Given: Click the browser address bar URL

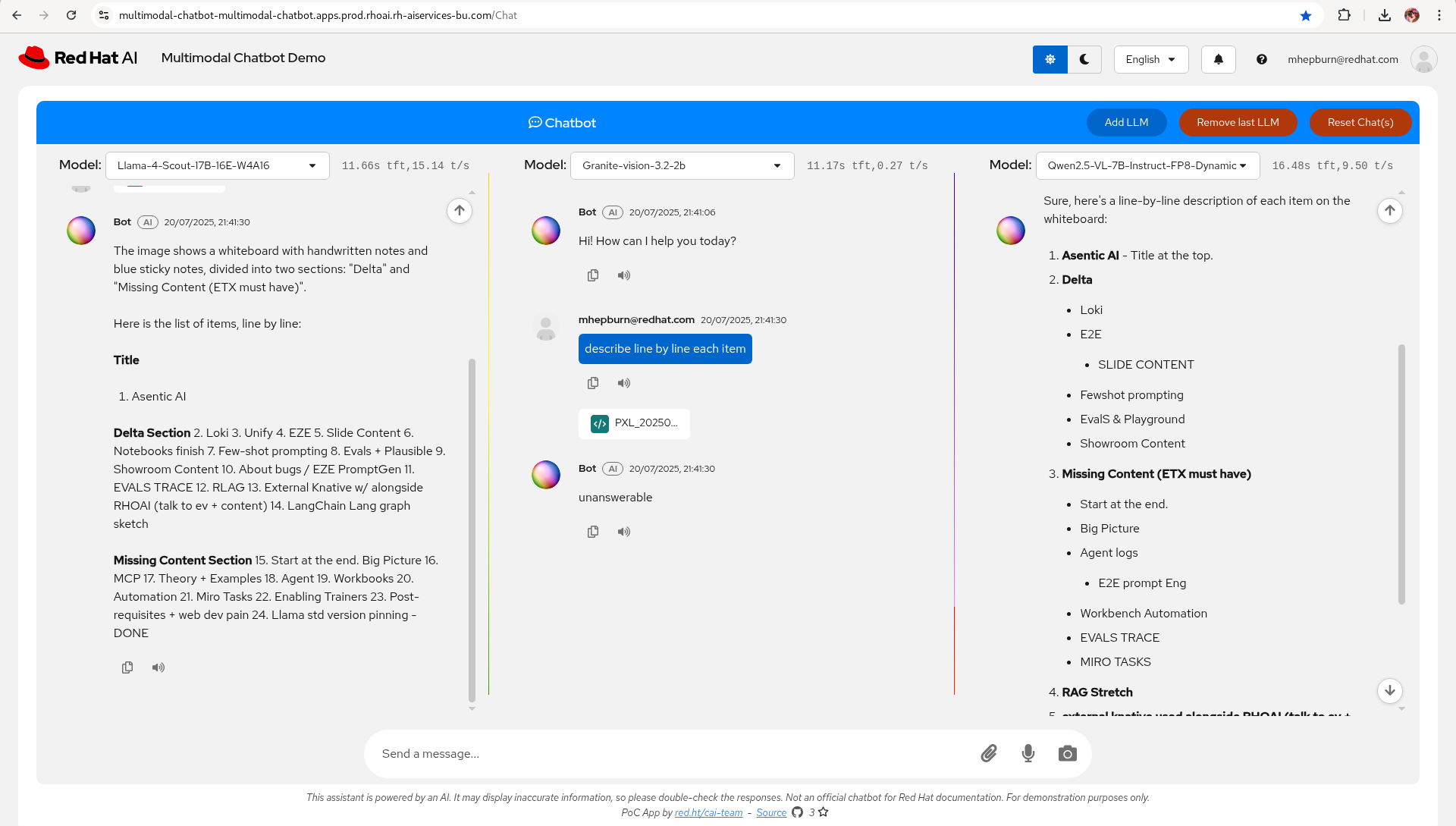Looking at the screenshot, I should point(318,15).
